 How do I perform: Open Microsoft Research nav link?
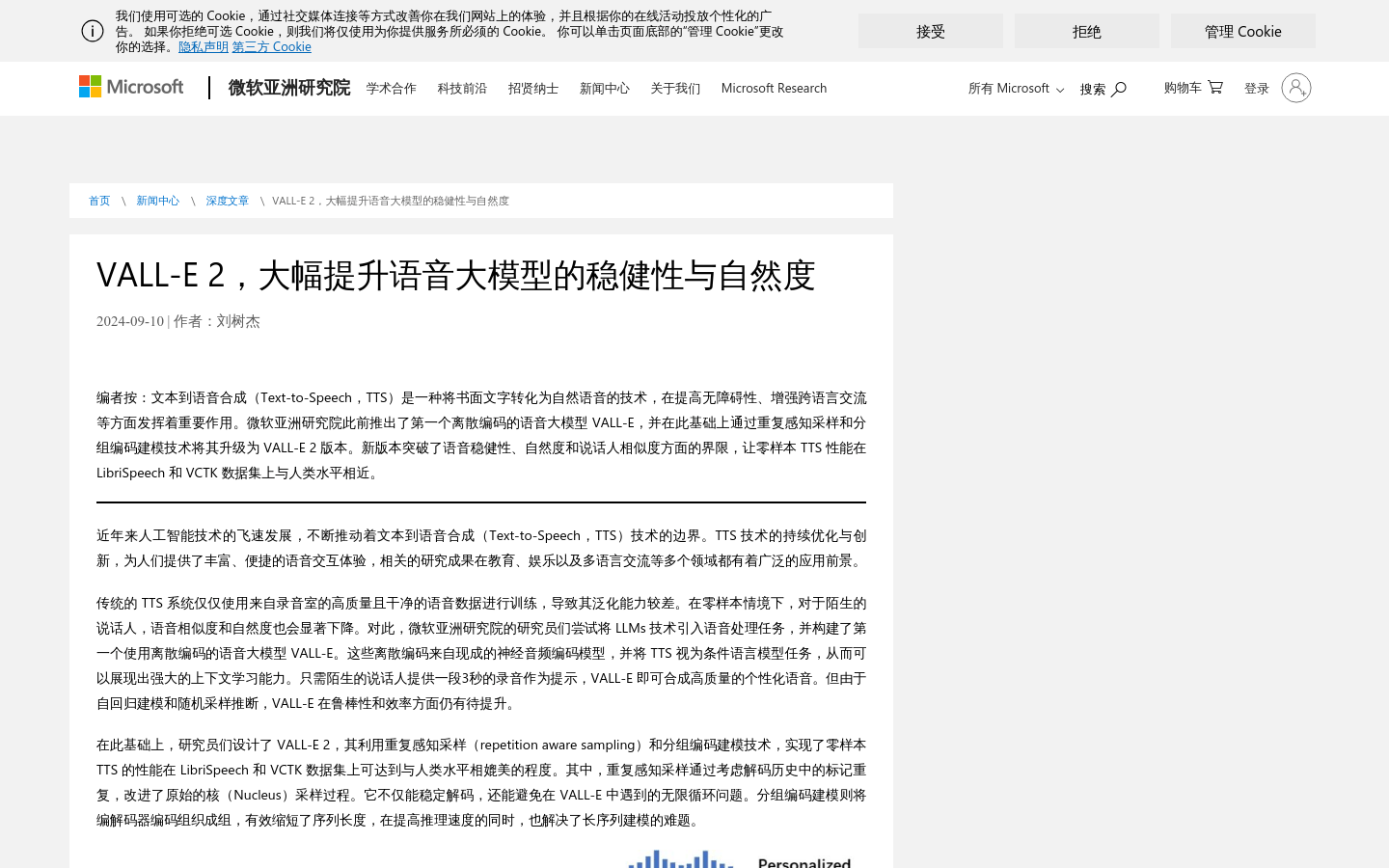pos(774,88)
